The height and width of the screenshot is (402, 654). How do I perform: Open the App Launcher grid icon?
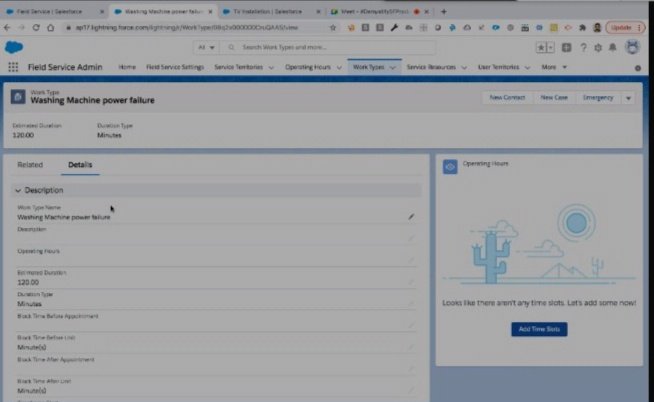pos(13,67)
